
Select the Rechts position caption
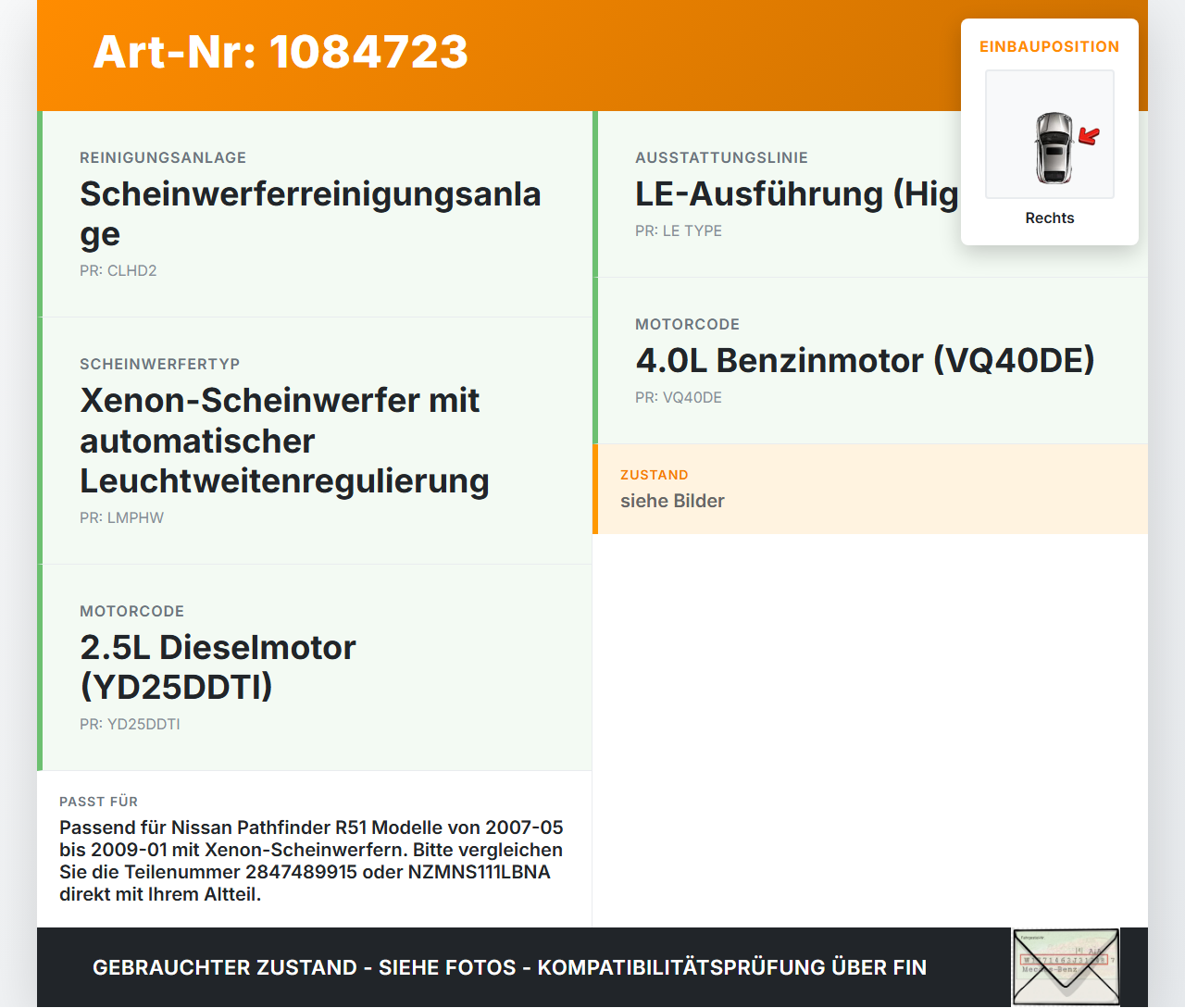tap(1050, 218)
